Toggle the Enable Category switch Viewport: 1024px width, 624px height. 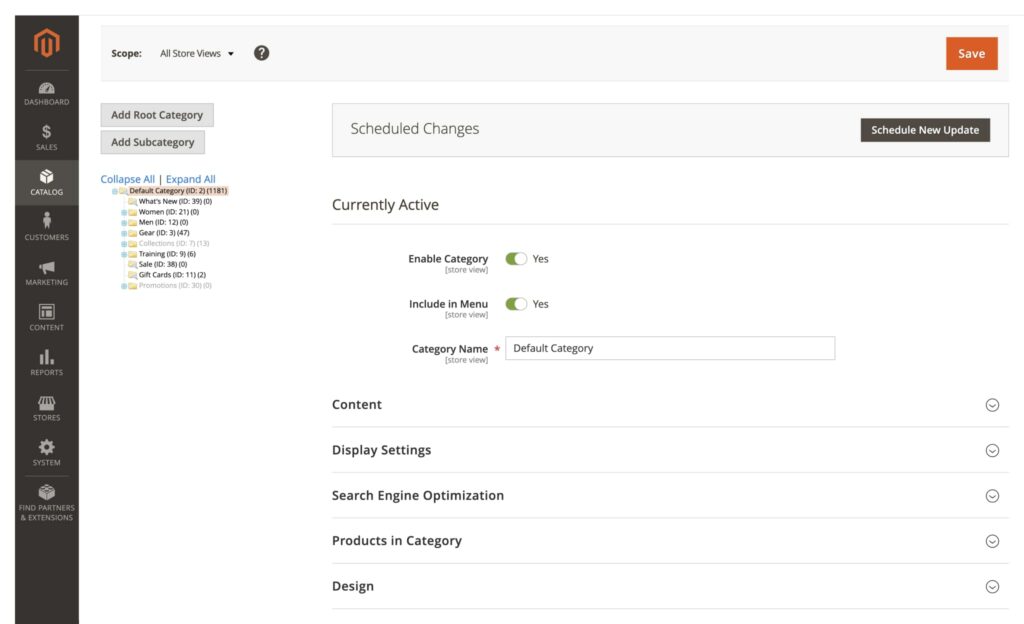pos(516,258)
